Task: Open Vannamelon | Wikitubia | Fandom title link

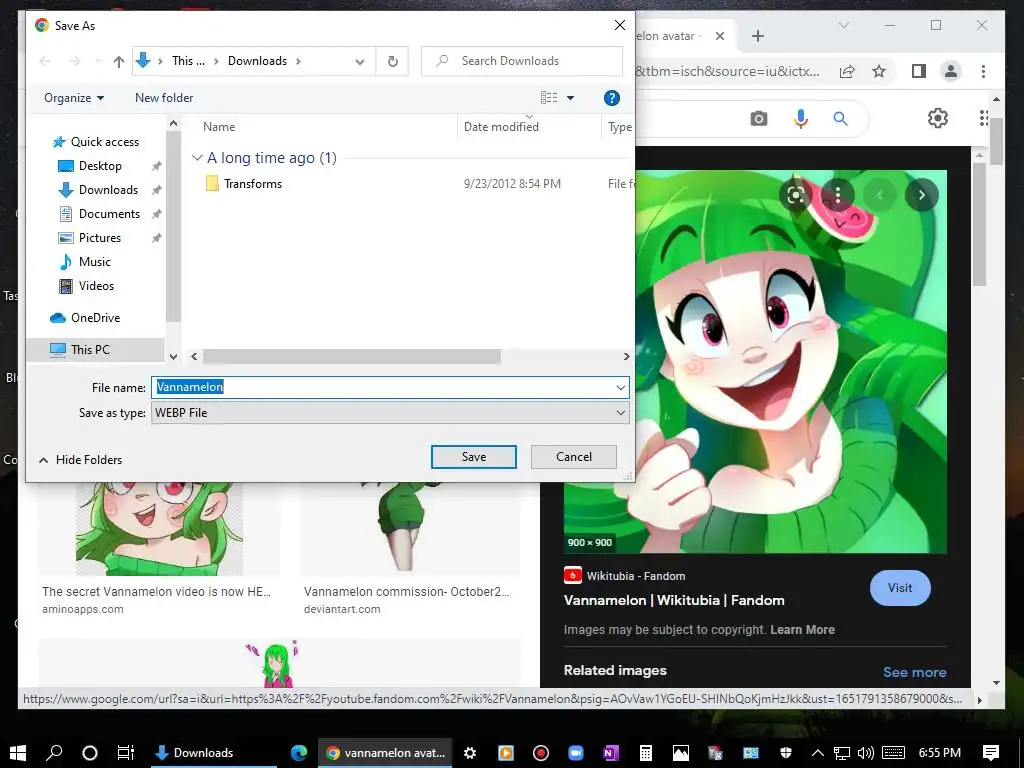Action: click(x=674, y=600)
